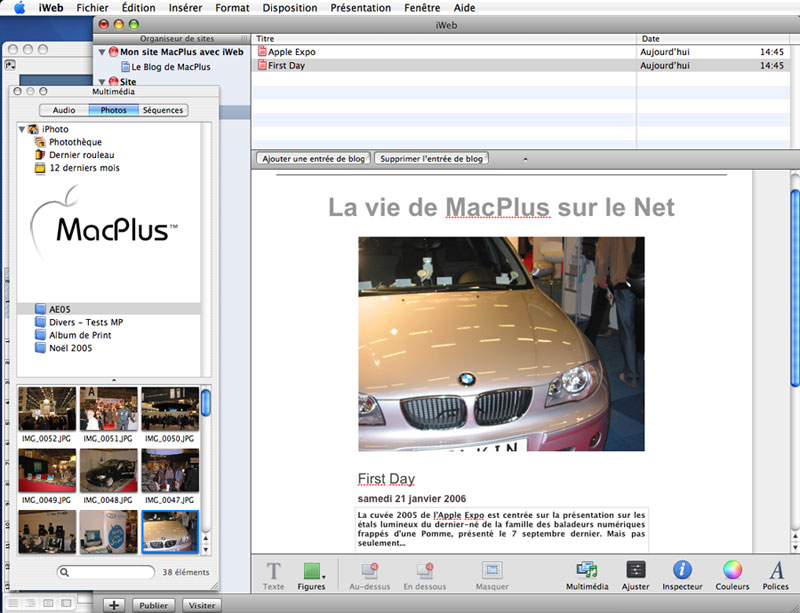
Task: Click the Visiter button
Action: pyautogui.click(x=202, y=605)
